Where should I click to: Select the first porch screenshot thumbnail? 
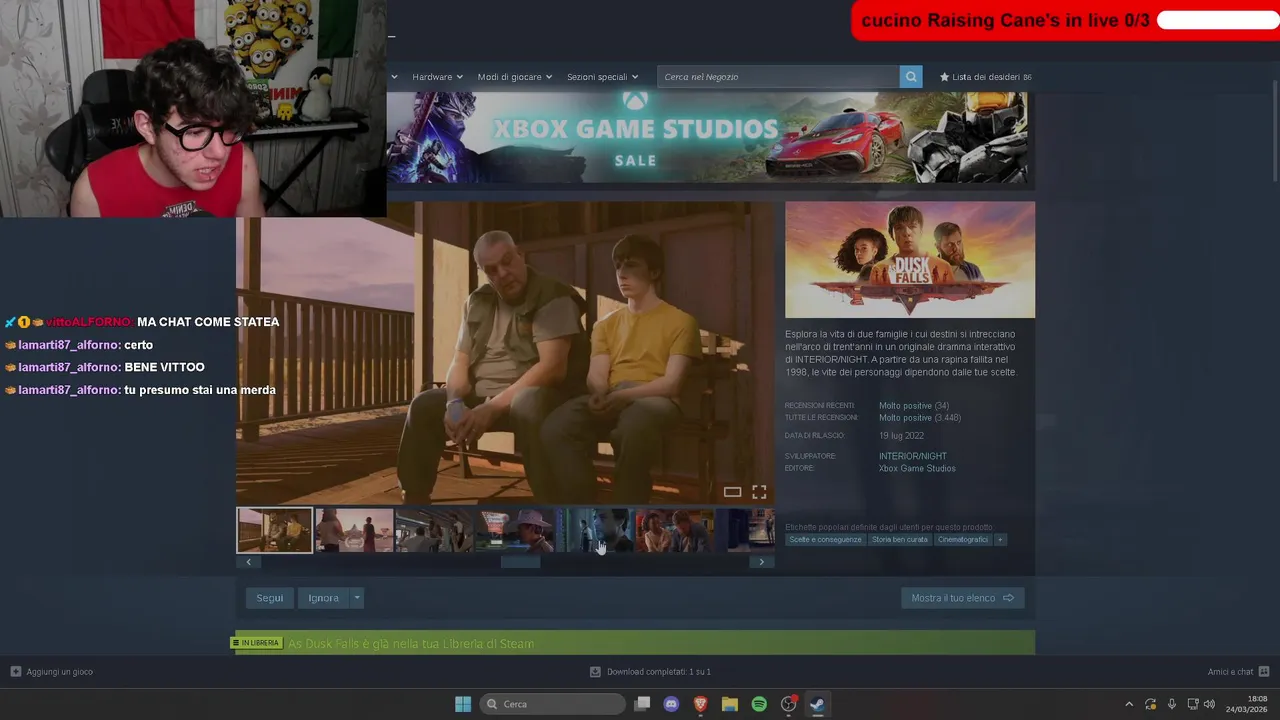(x=275, y=530)
